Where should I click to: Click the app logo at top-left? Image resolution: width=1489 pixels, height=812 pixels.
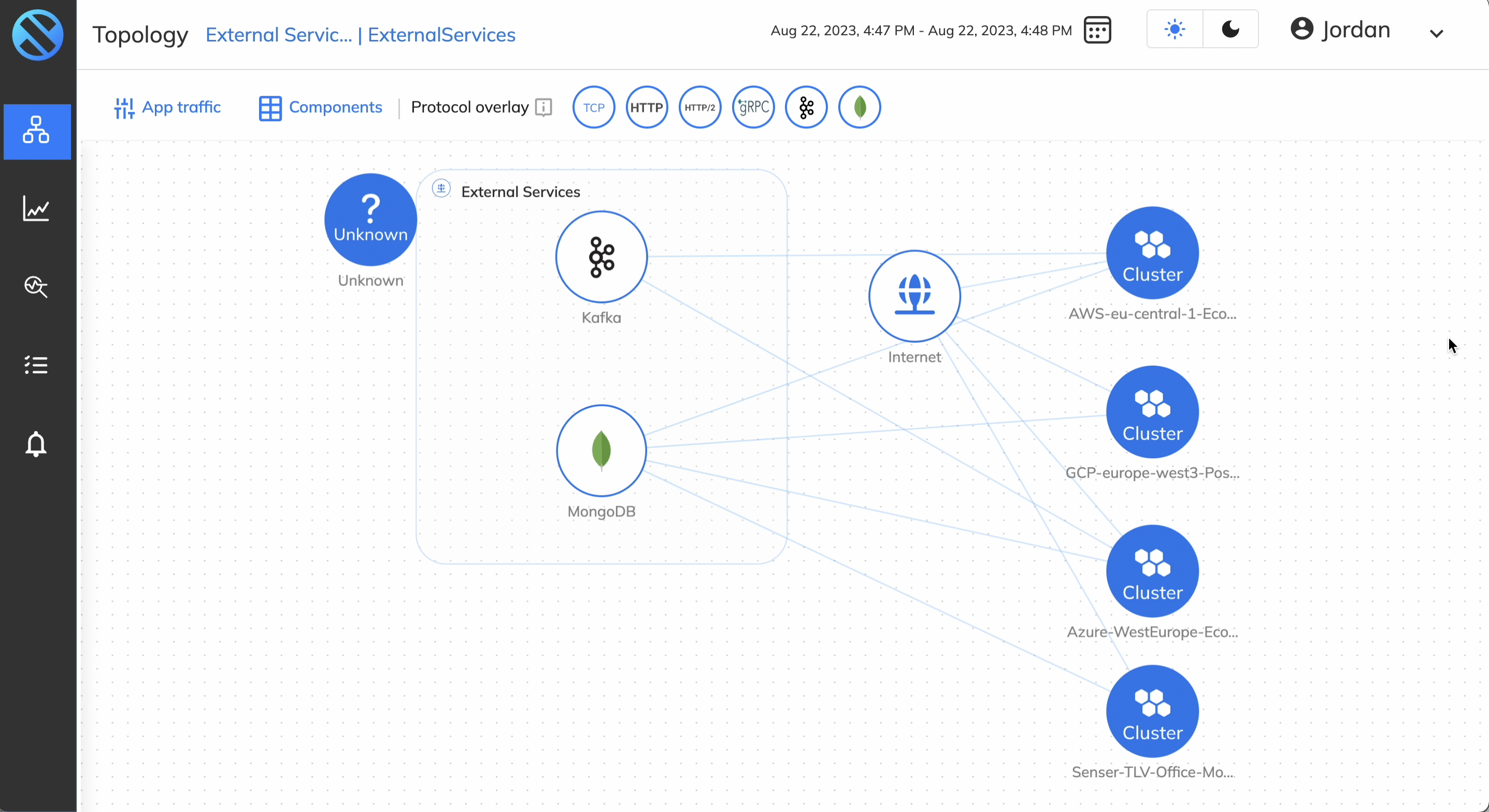[x=38, y=35]
